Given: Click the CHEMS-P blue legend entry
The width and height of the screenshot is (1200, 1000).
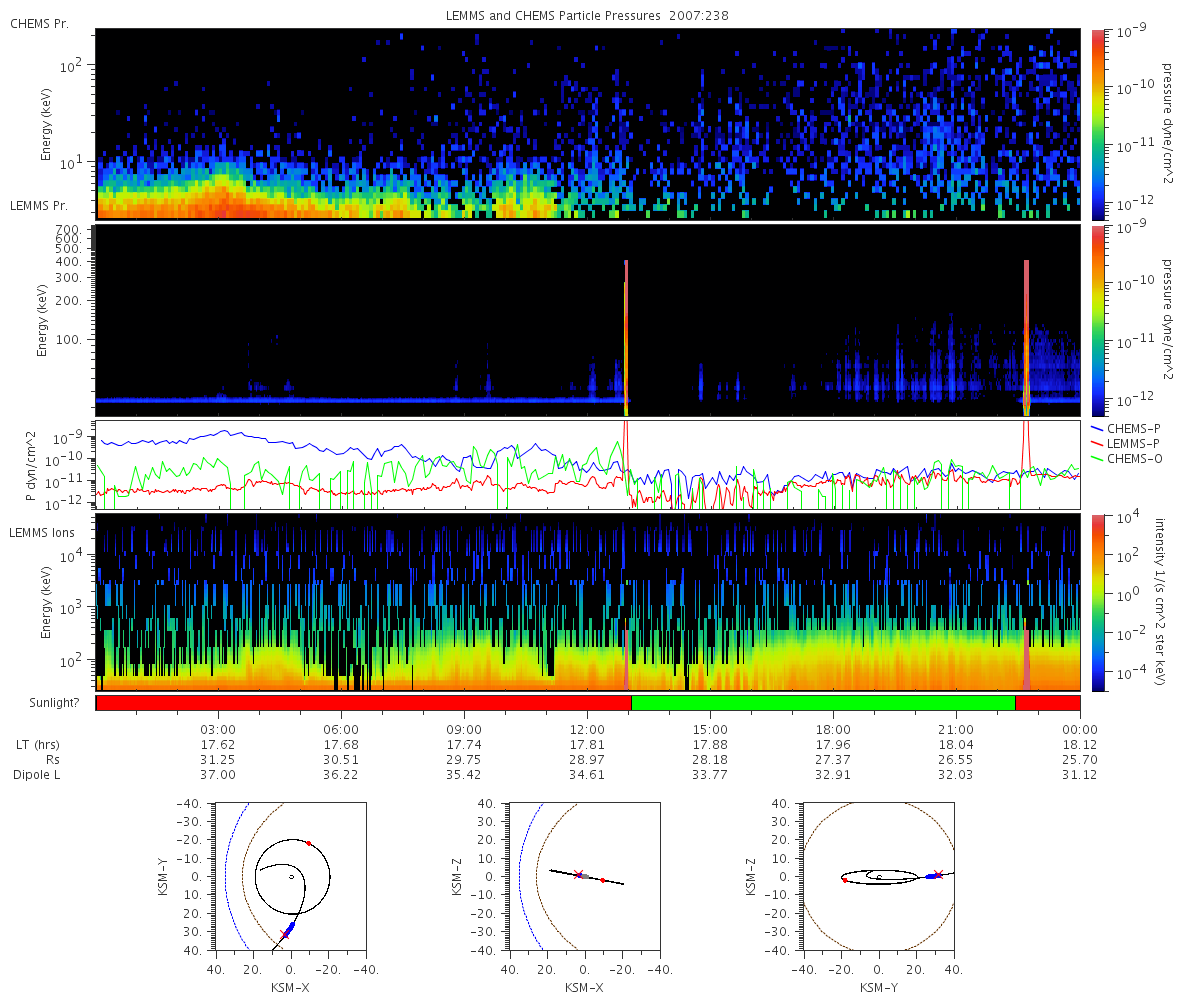Looking at the screenshot, I should pos(1135,428).
